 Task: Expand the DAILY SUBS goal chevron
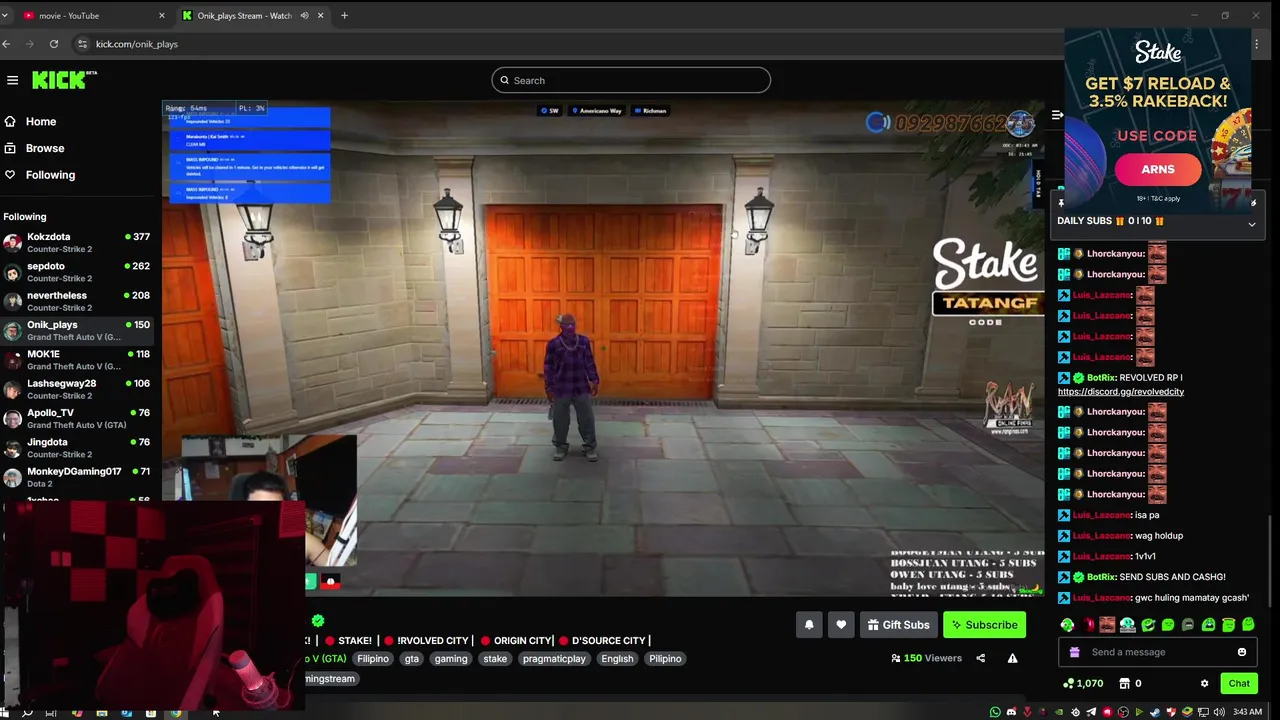[x=1251, y=224]
